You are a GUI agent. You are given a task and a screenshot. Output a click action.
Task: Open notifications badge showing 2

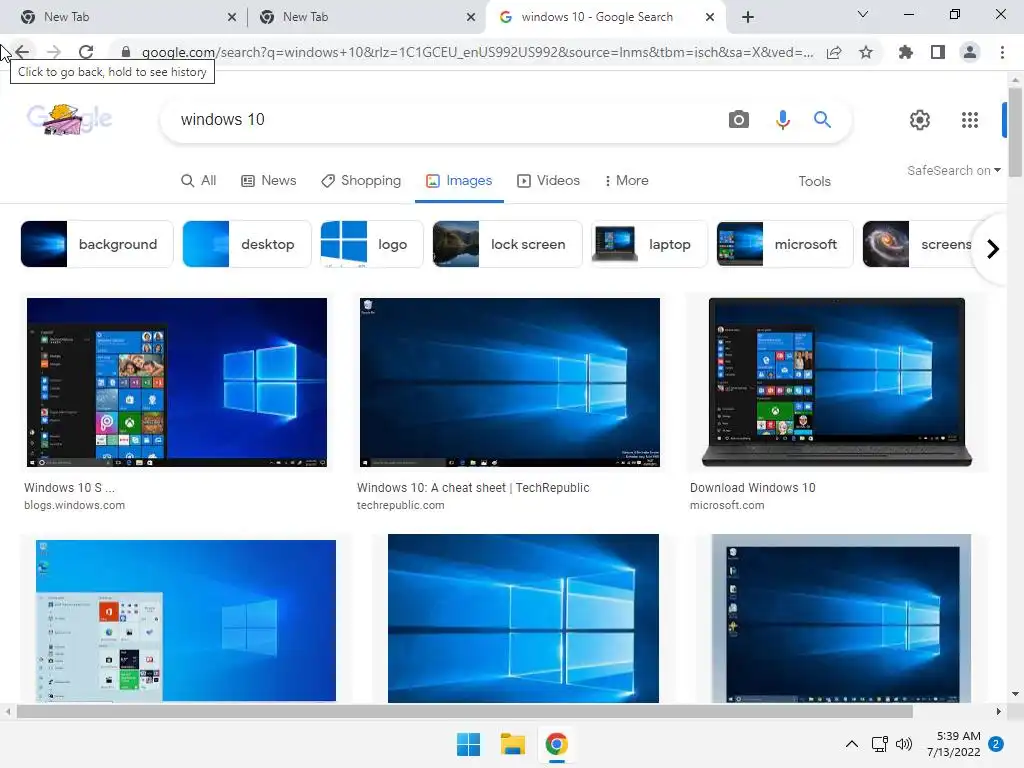pyautogui.click(x=996, y=744)
